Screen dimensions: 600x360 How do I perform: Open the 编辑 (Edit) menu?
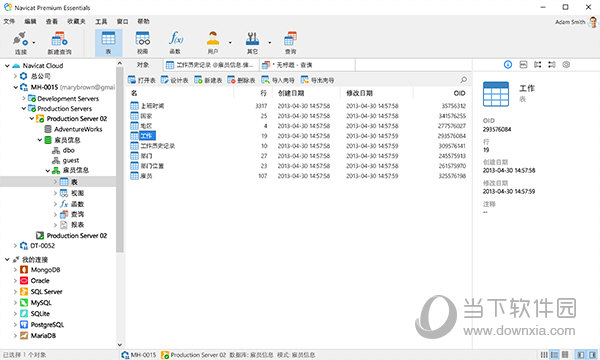tap(30, 21)
